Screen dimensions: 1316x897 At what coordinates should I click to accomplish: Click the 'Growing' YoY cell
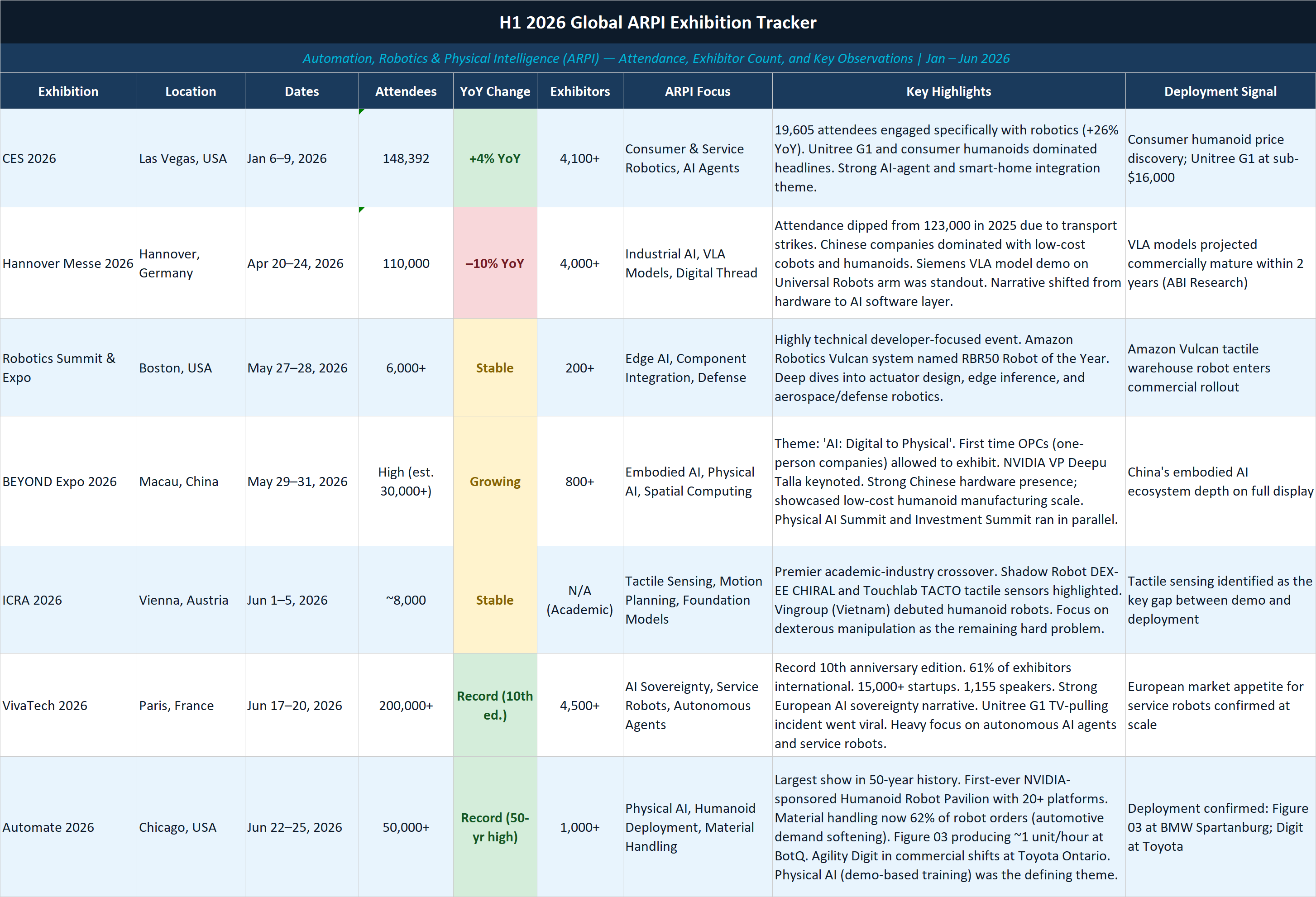click(x=495, y=481)
